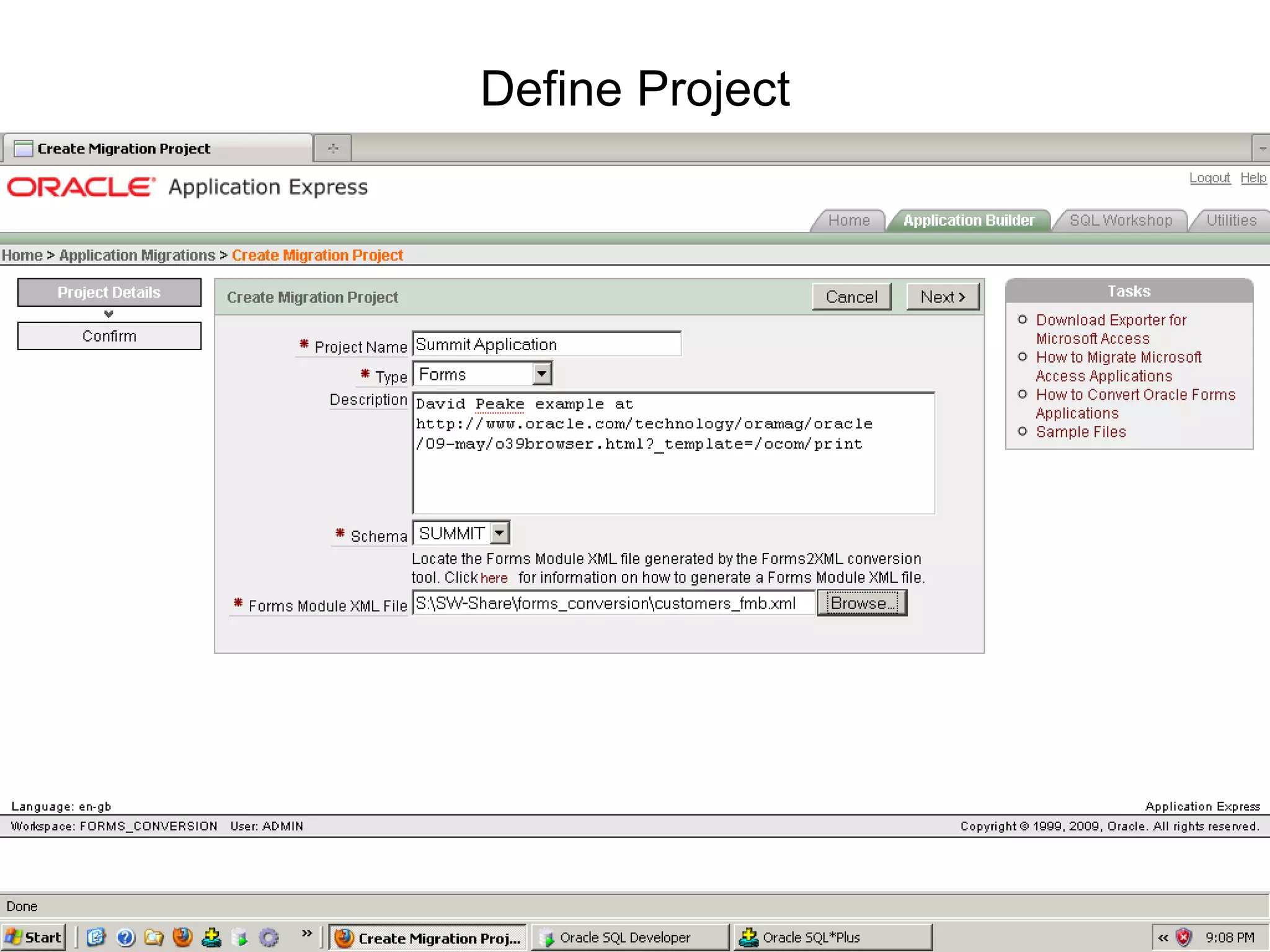
Task: Open the red shield tray icon
Action: 1184,938
